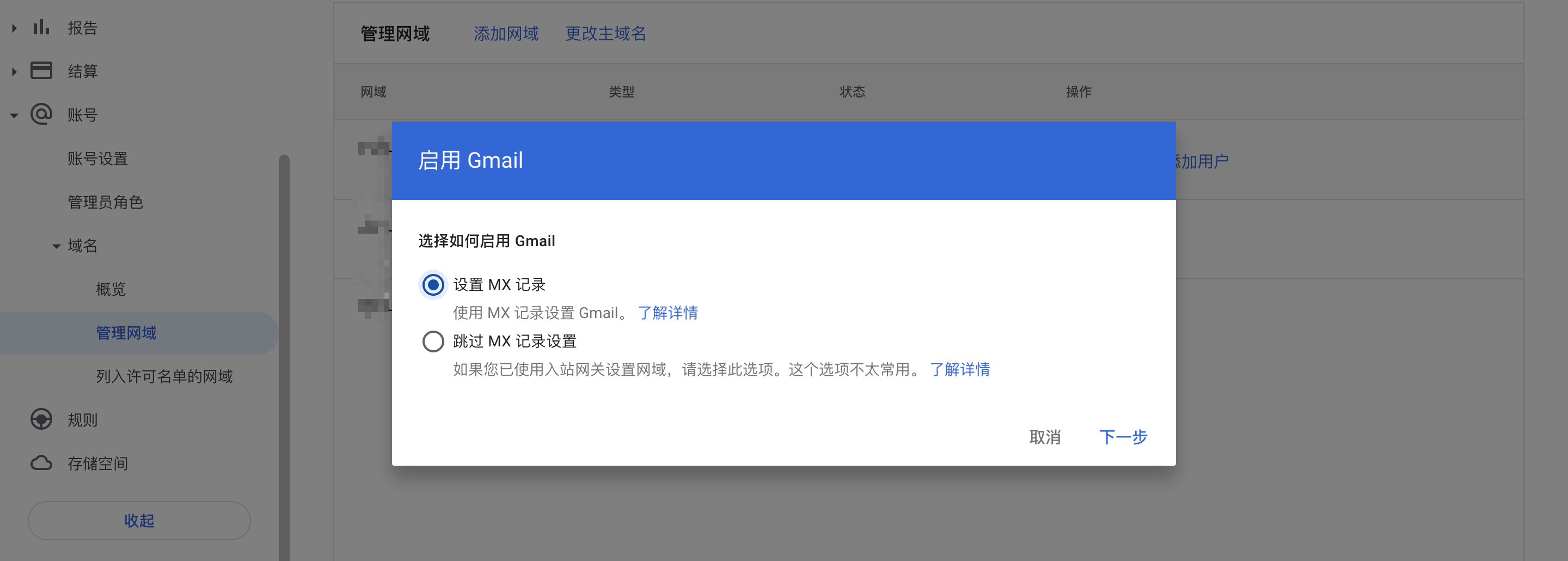Click the 添加用户 link behind dialog

tap(1202, 161)
